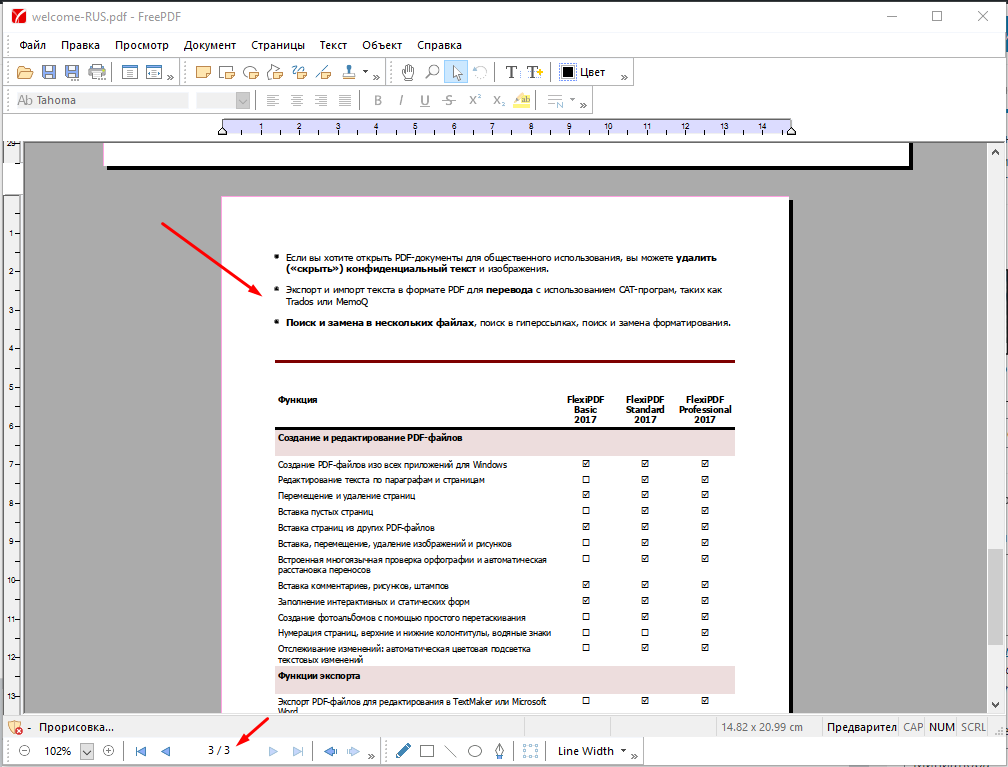
Task: Choose the Text edit tool
Action: coord(511,72)
